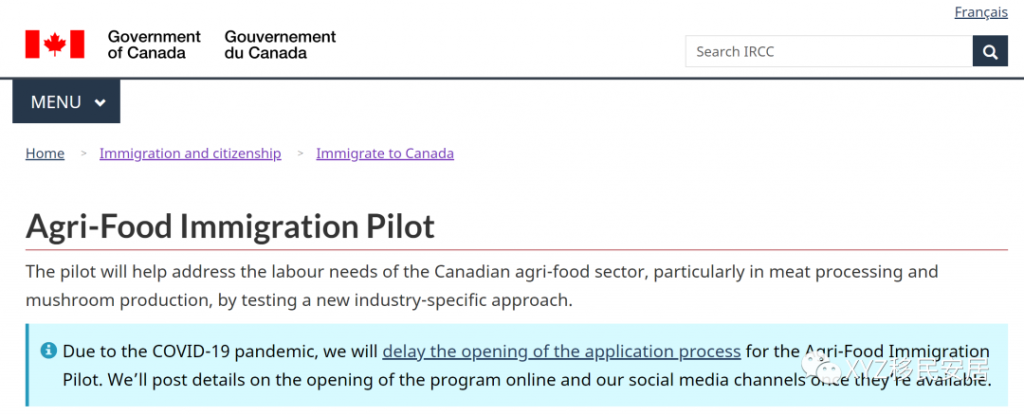The height and width of the screenshot is (415, 1024).
Task: Click the info circle icon in the alert
Action: point(48,351)
